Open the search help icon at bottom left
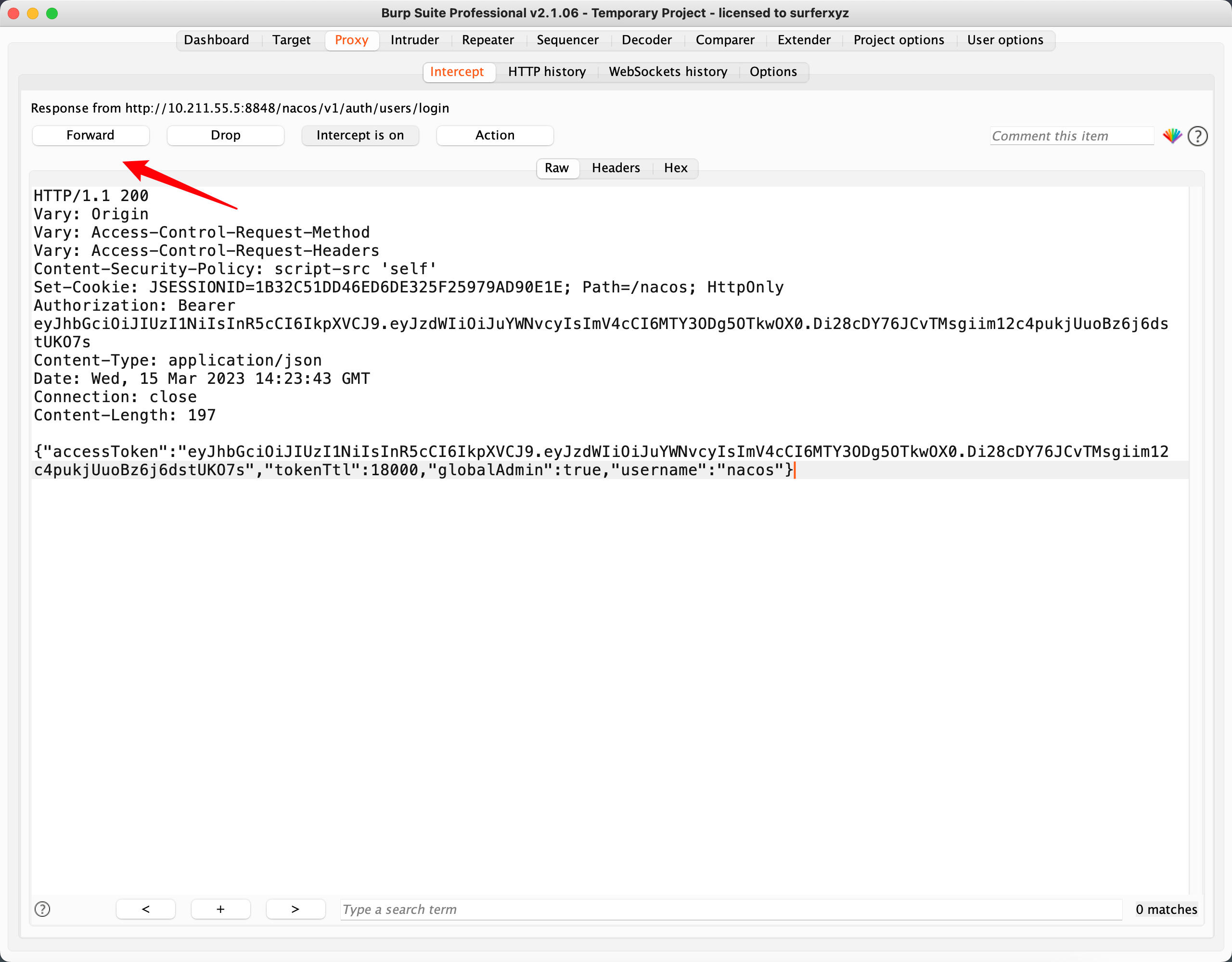This screenshot has width=1232, height=962. [42, 909]
